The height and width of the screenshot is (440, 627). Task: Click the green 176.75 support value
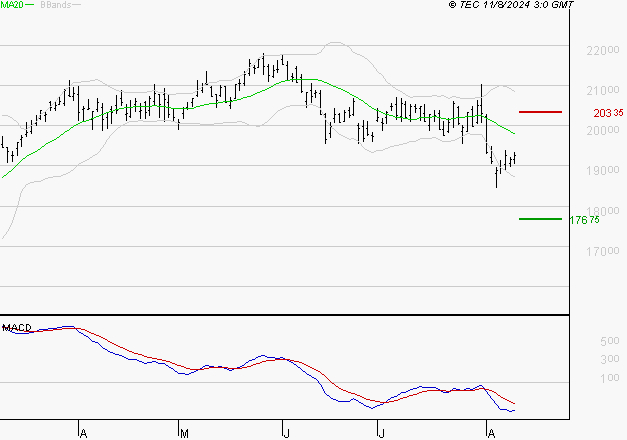[584, 220]
